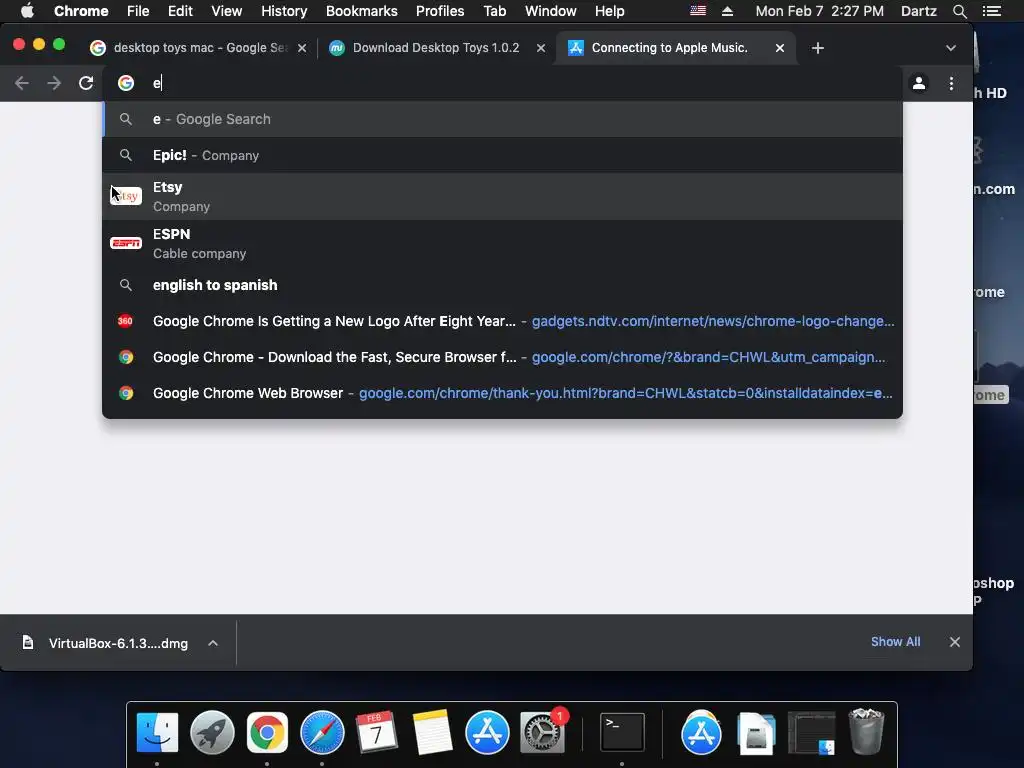
Task: Select the ESPN Cable company suggestion
Action: (x=502, y=244)
